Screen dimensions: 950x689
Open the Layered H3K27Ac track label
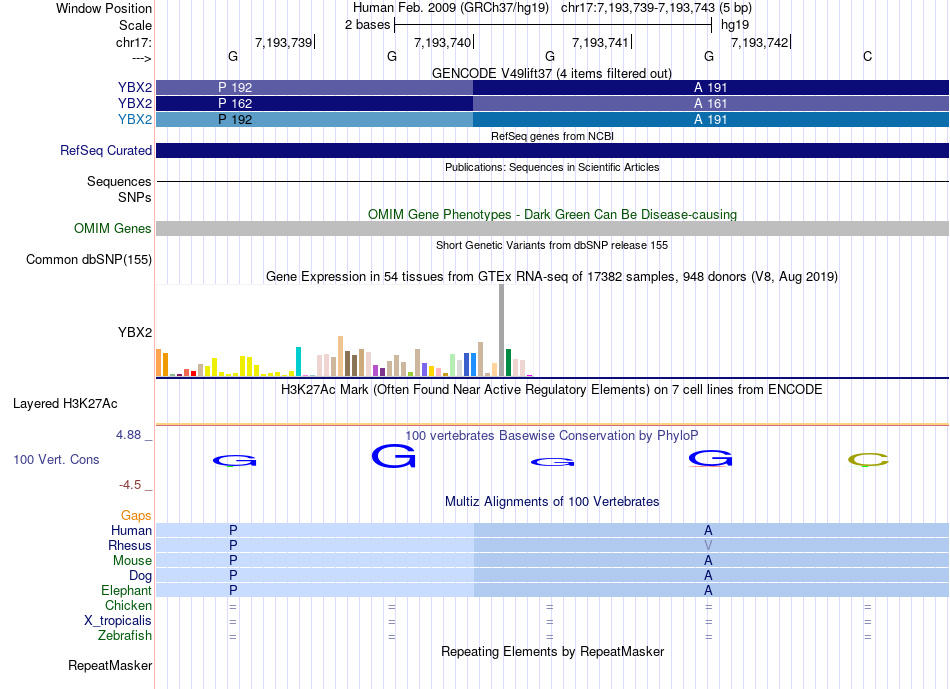click(x=65, y=404)
